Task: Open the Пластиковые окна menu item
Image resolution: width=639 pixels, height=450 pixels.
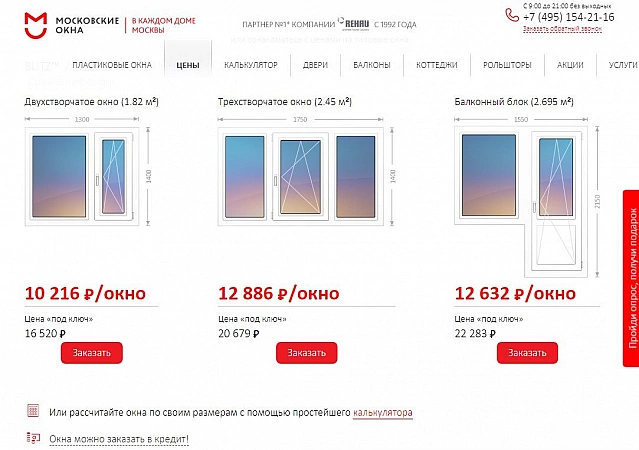Action: (x=112, y=65)
